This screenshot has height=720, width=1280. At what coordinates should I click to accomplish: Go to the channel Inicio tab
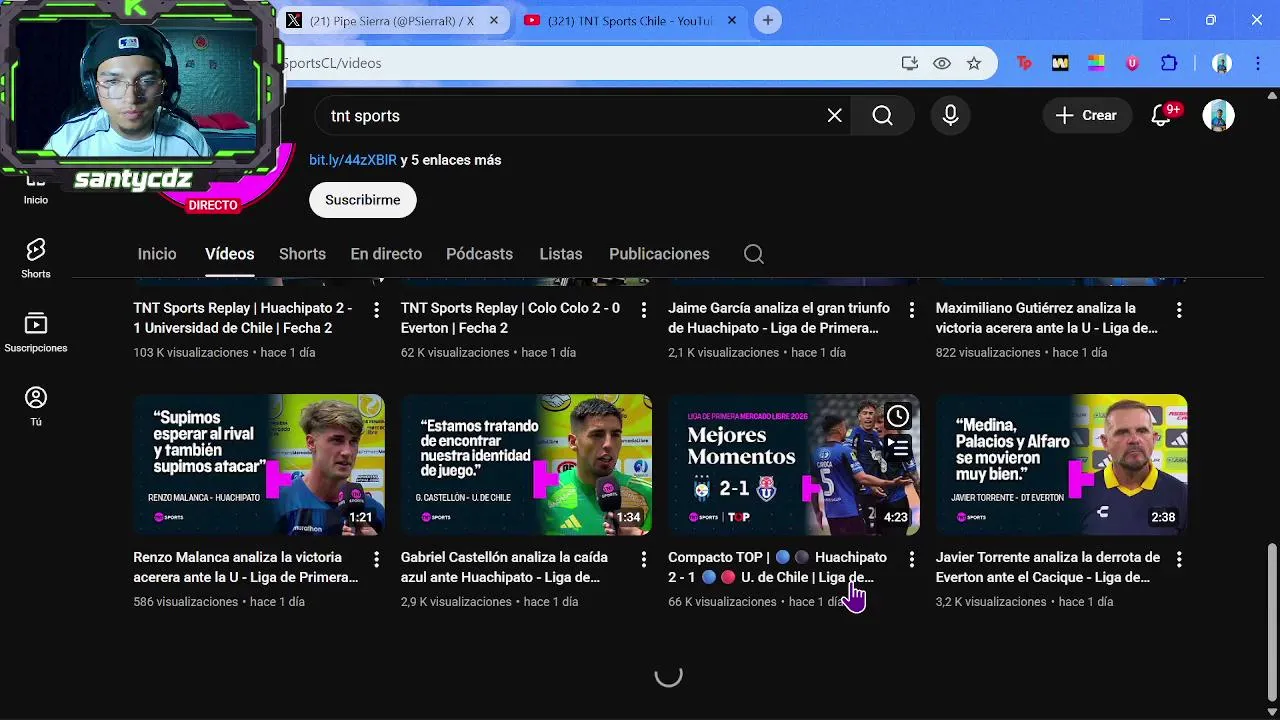pyautogui.click(x=157, y=254)
